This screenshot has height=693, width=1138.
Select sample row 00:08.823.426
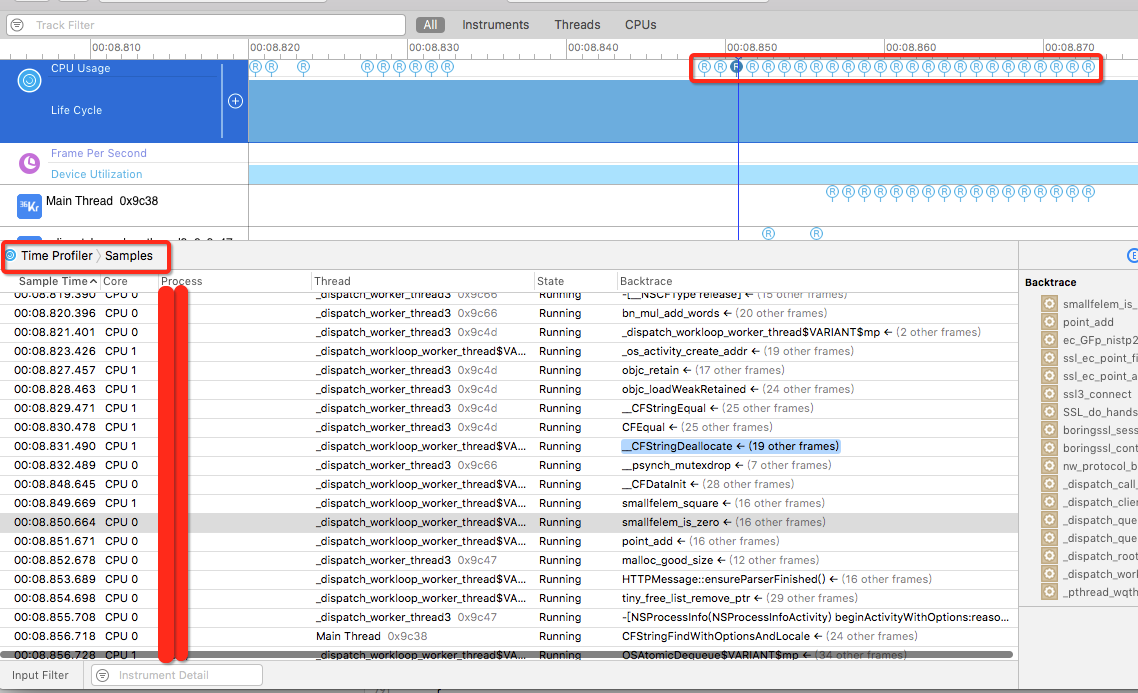pos(508,351)
